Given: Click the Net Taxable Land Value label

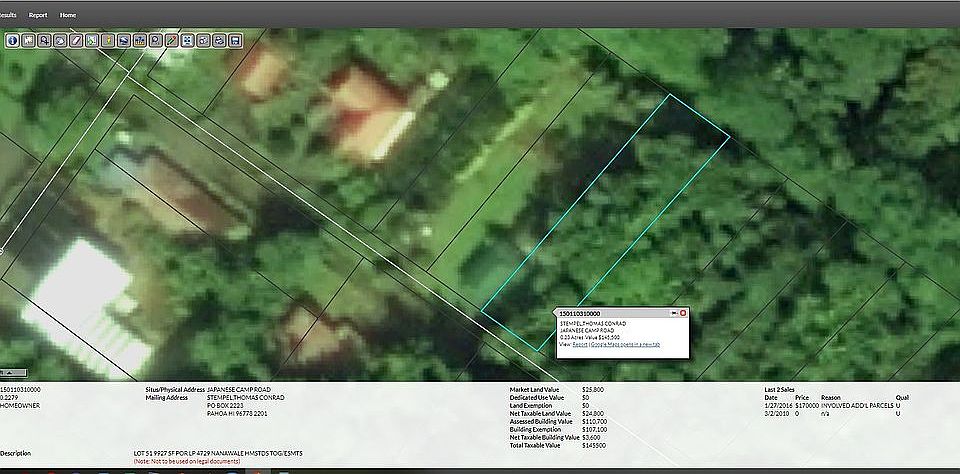Looking at the screenshot, I should point(540,413).
